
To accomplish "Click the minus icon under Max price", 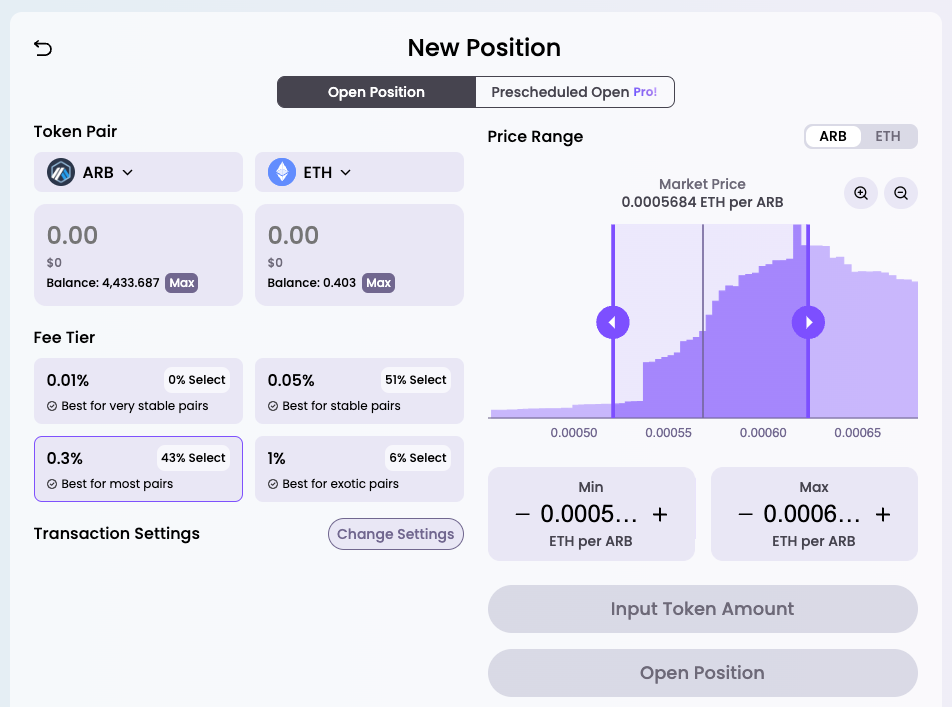I will [x=746, y=514].
